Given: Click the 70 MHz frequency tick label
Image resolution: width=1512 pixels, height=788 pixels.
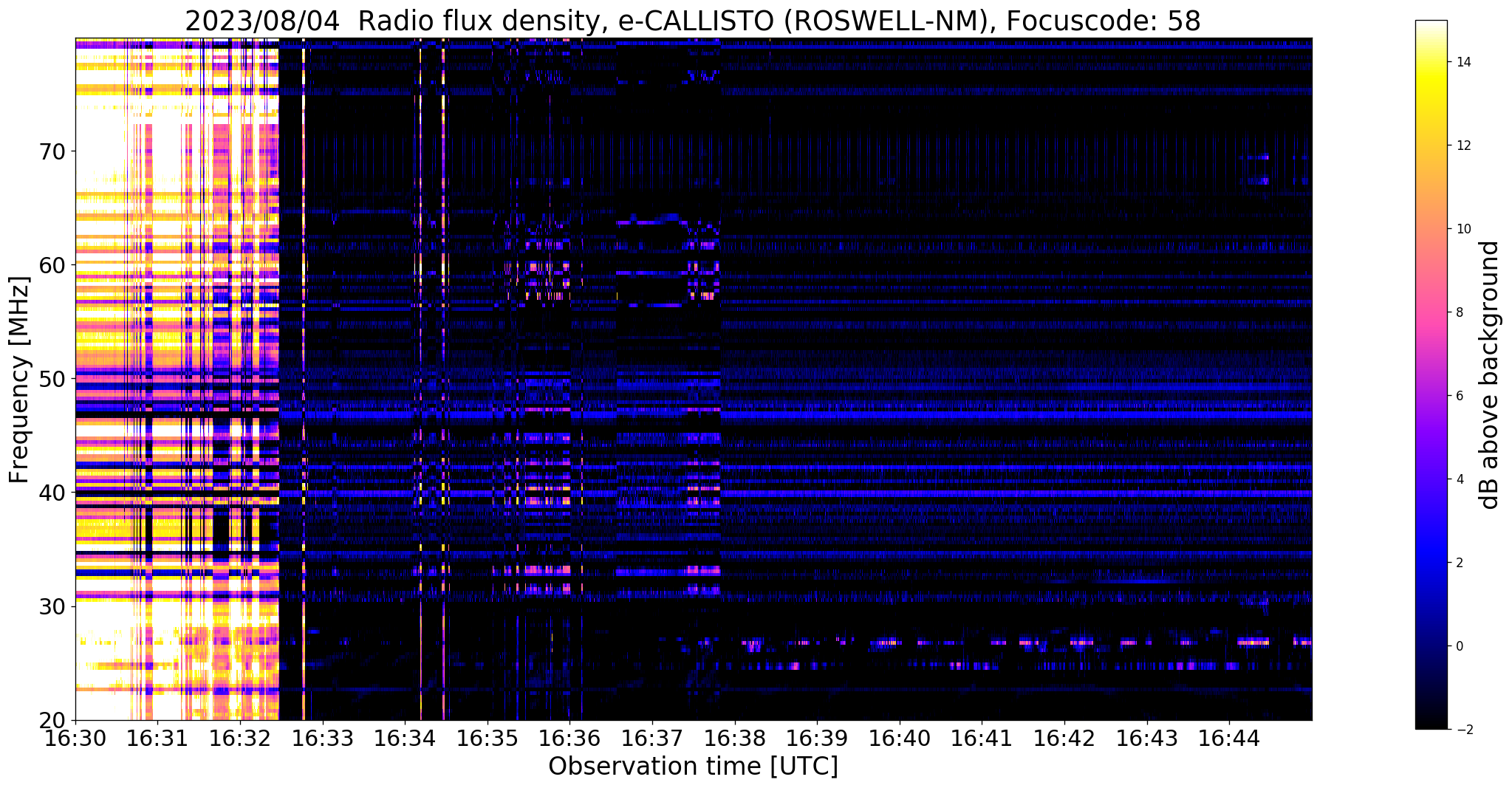Looking at the screenshot, I should (x=52, y=151).
